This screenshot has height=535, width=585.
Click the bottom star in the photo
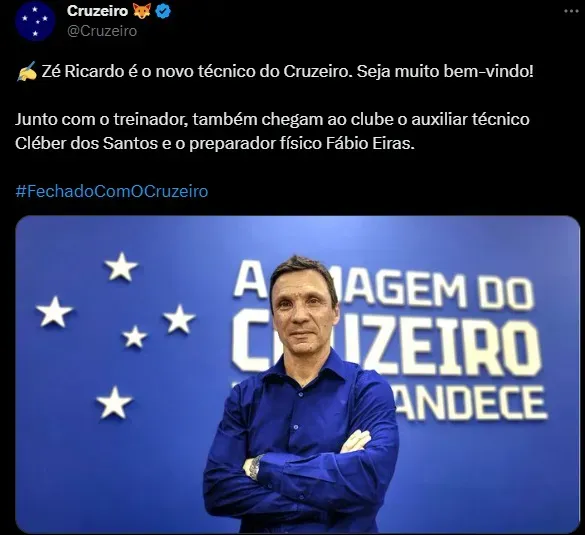click(x=114, y=402)
